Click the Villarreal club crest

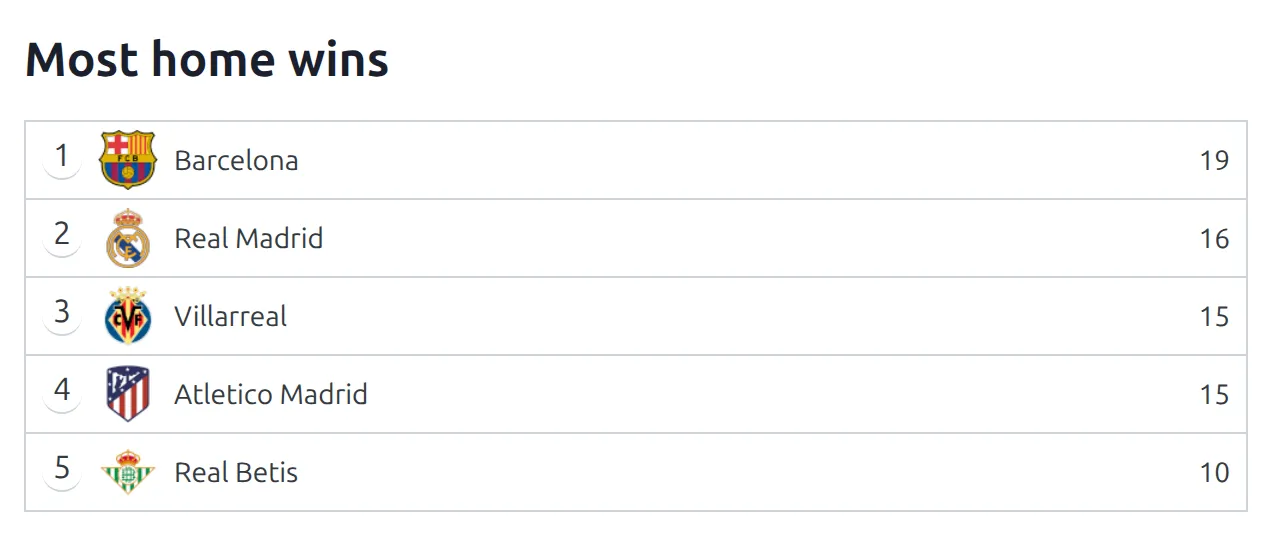pyautogui.click(x=128, y=316)
